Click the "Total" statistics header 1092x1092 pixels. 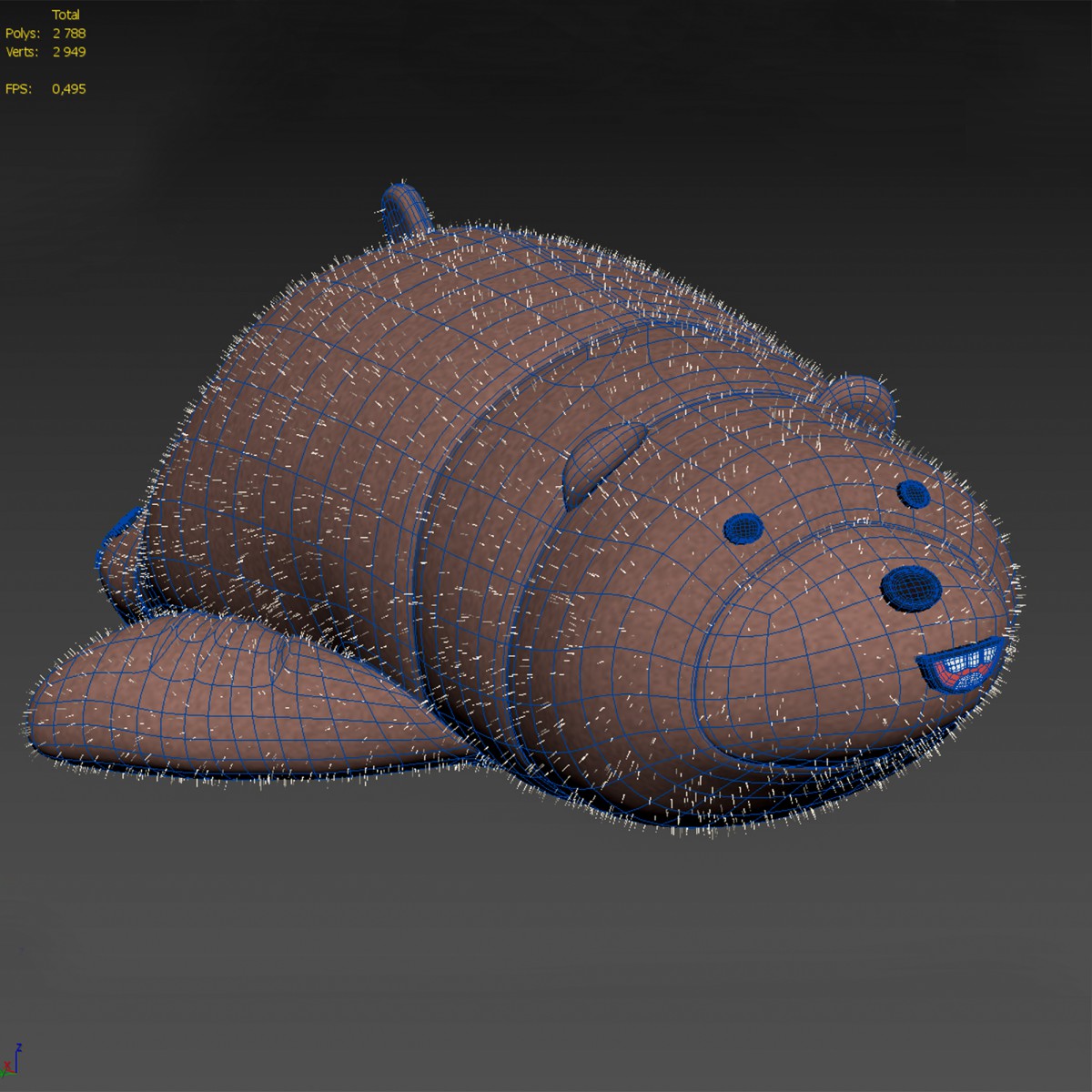tap(66, 15)
